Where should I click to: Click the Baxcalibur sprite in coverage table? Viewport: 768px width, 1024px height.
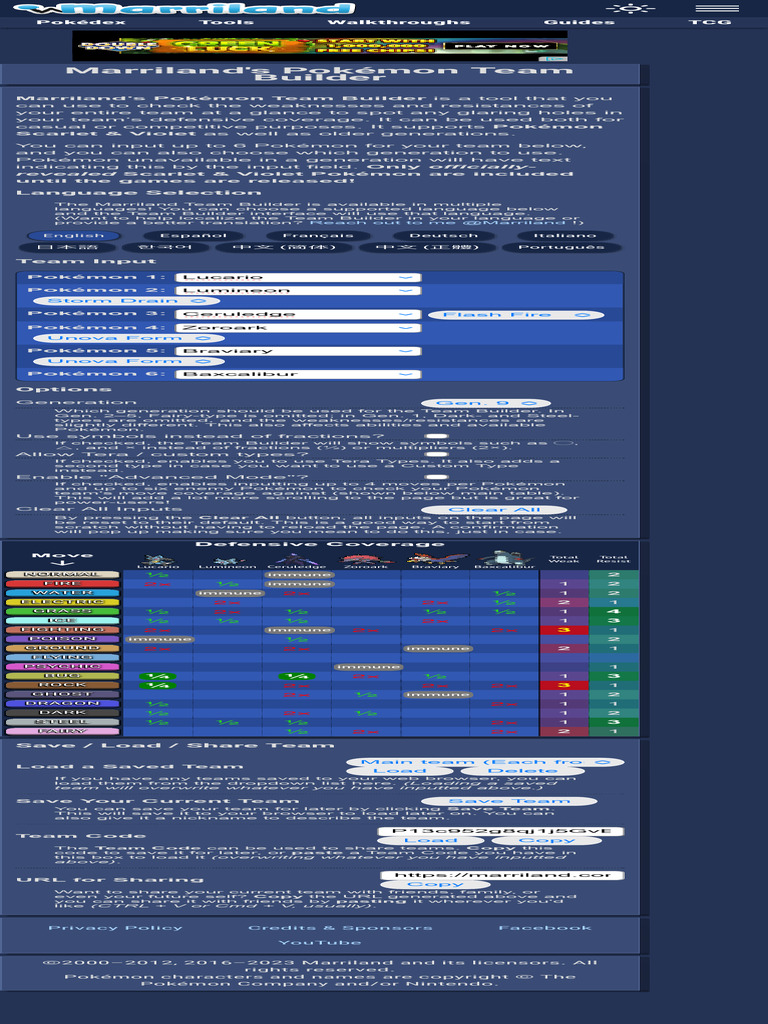click(505, 559)
